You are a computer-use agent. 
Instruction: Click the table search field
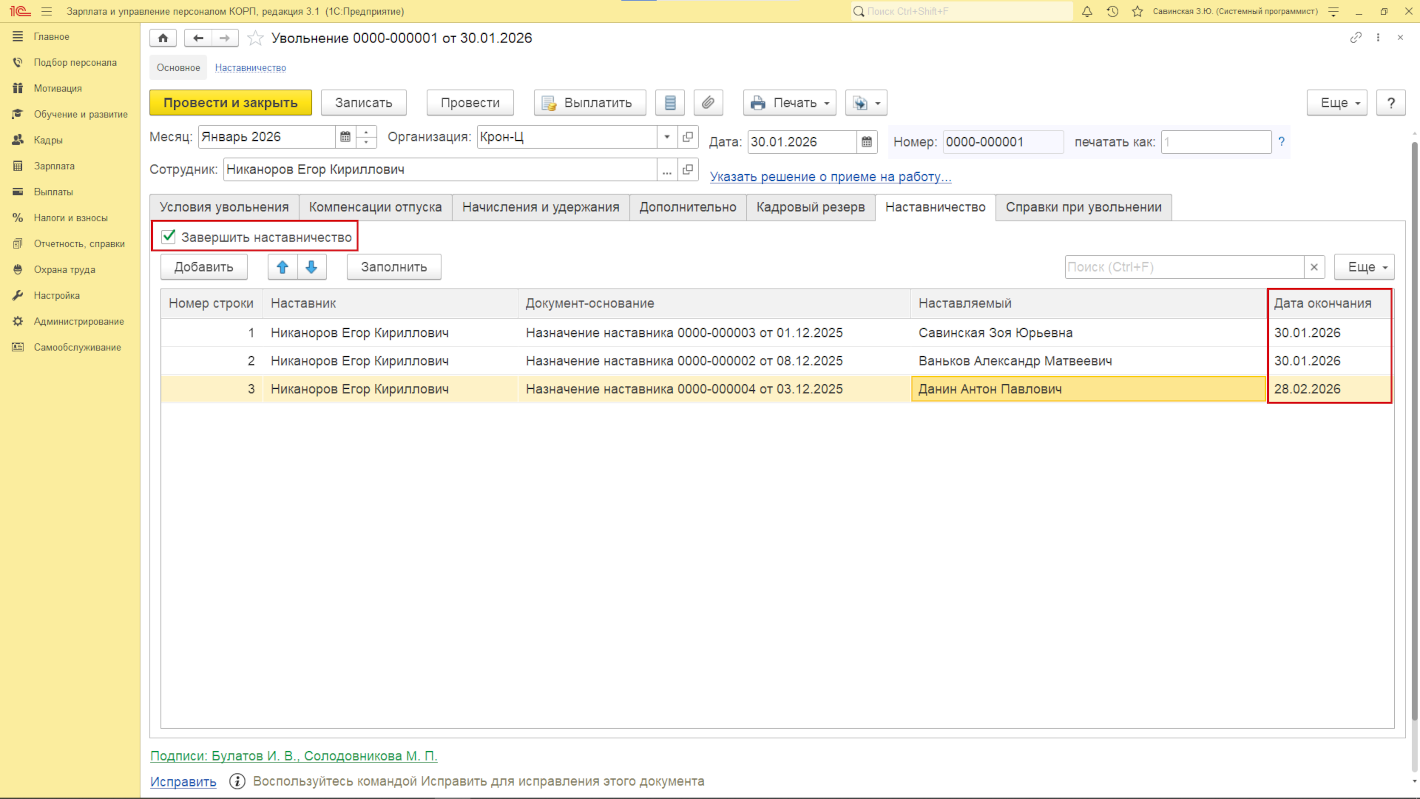tap(1184, 267)
